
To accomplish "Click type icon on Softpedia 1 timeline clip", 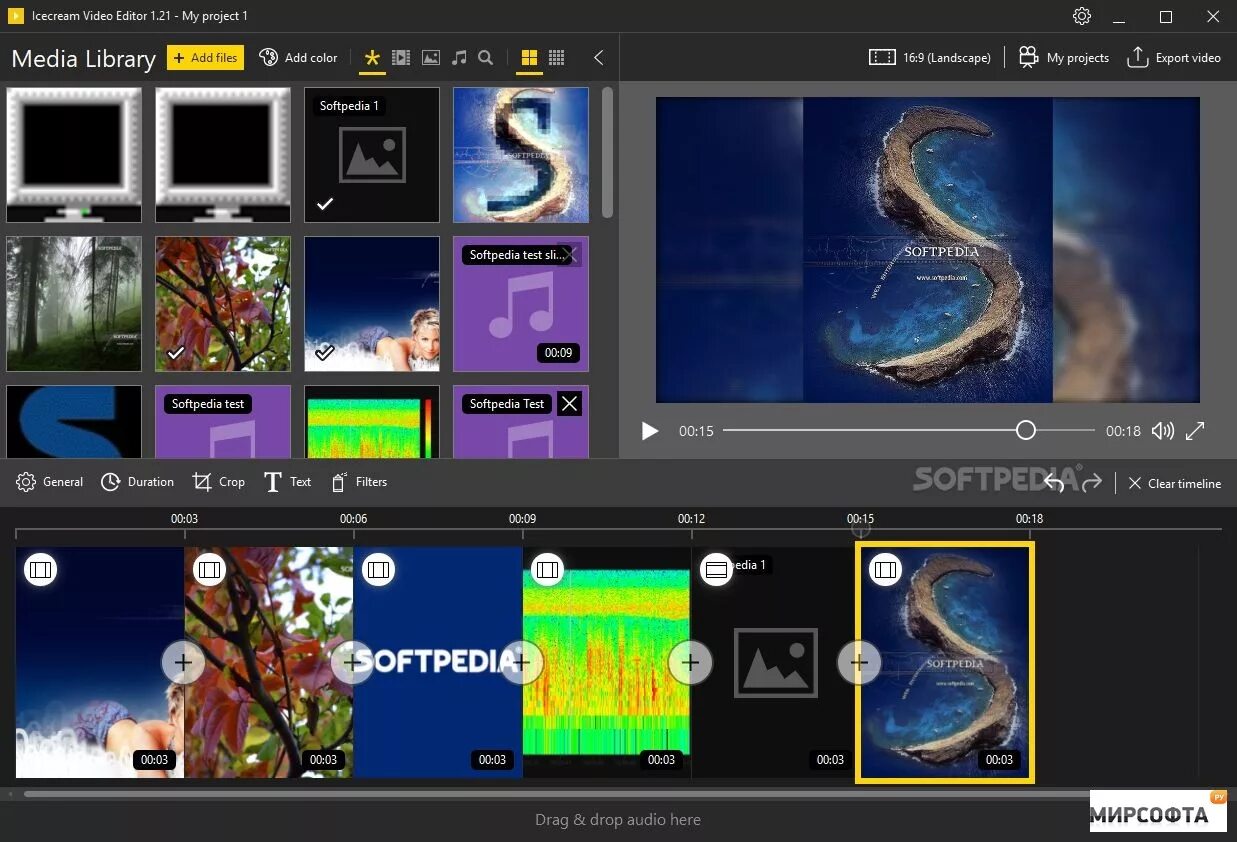I will [716, 570].
